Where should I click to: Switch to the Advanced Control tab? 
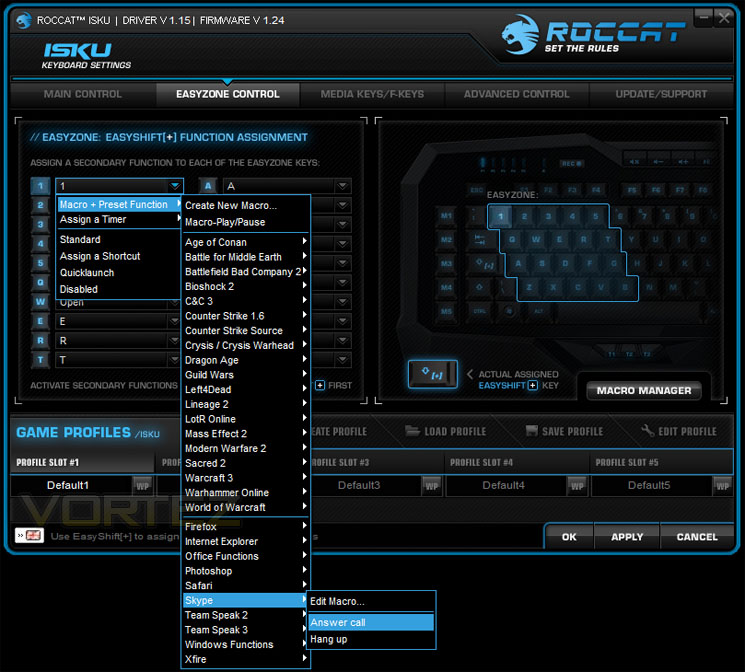click(516, 94)
